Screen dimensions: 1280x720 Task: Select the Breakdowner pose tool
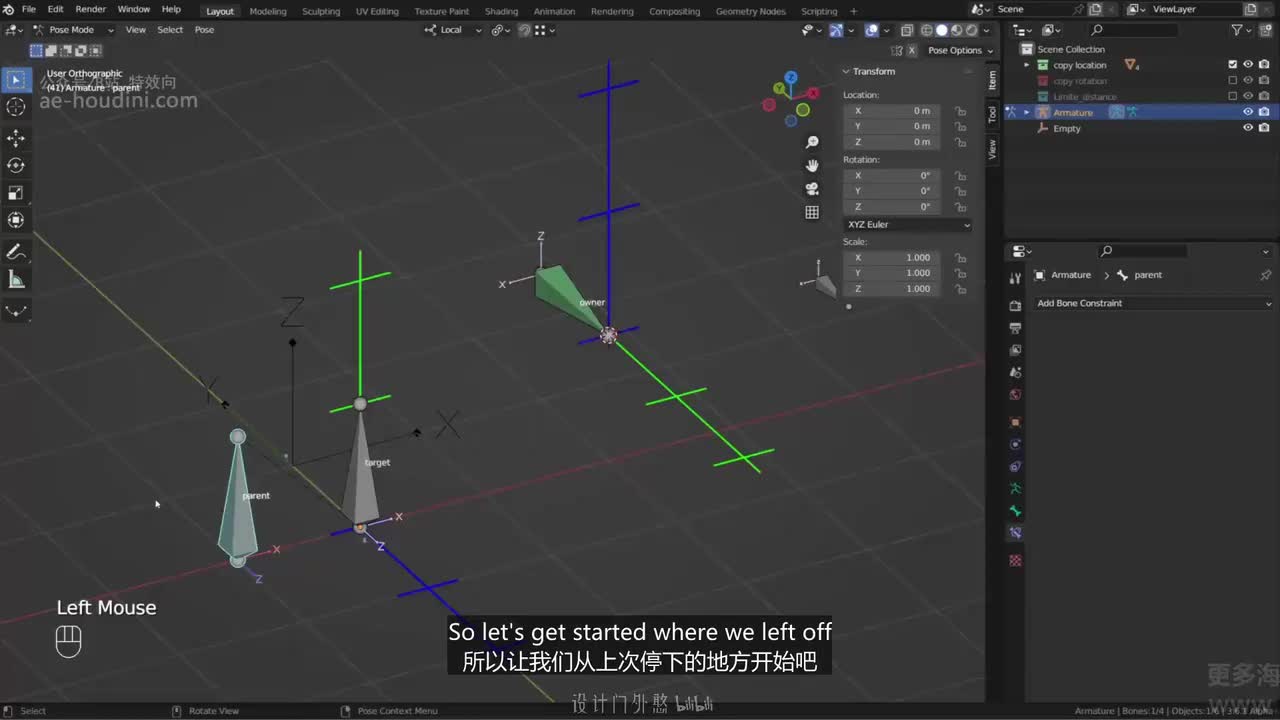[x=16, y=311]
